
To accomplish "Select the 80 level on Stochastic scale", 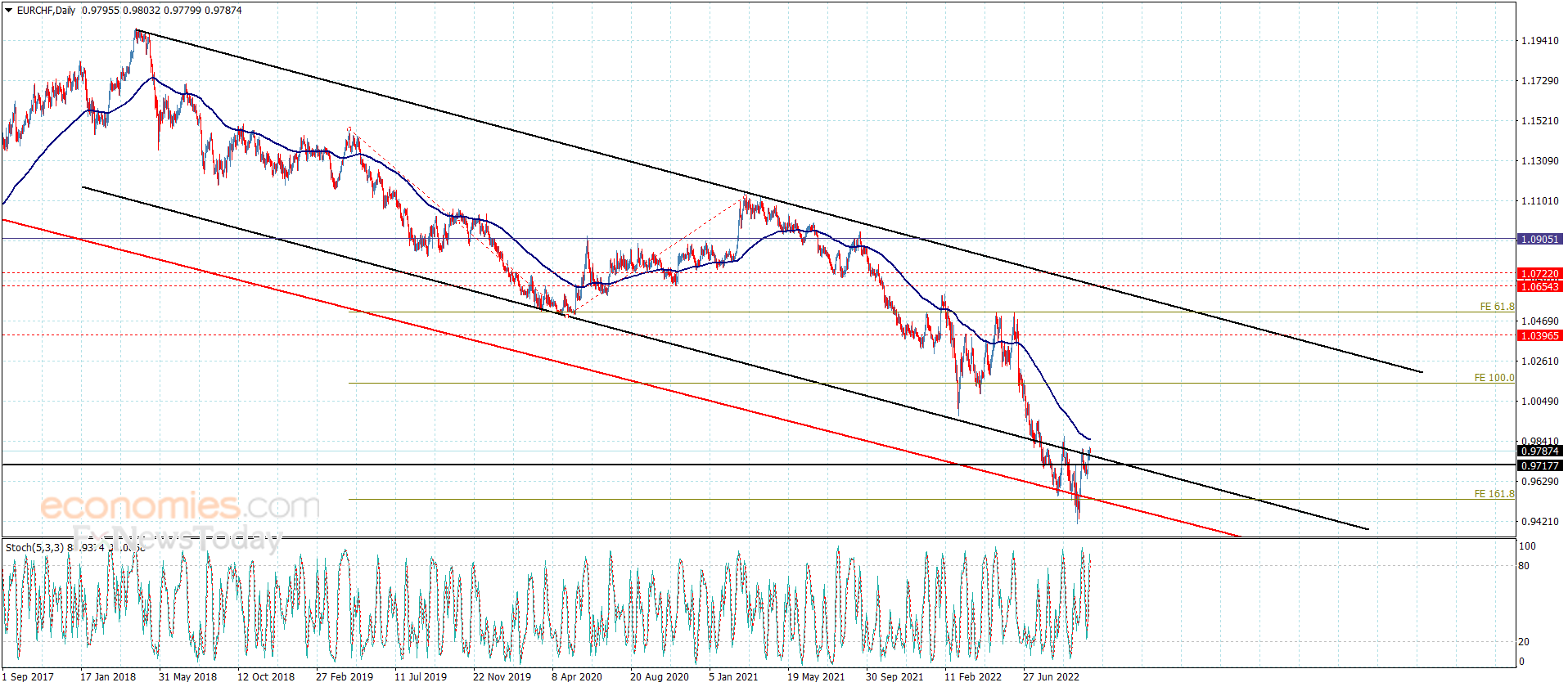I will pos(1524,566).
